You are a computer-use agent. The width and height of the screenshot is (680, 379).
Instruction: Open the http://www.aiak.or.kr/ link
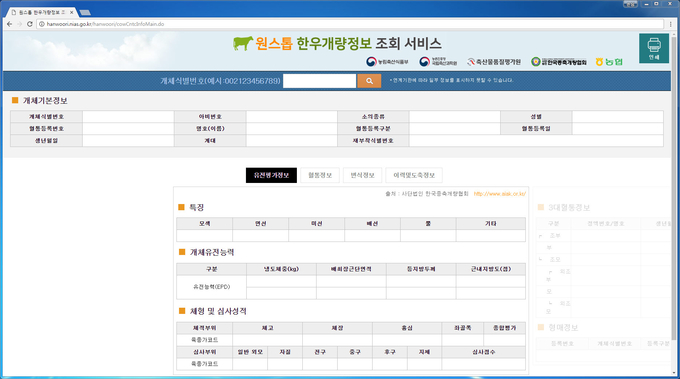click(x=500, y=194)
